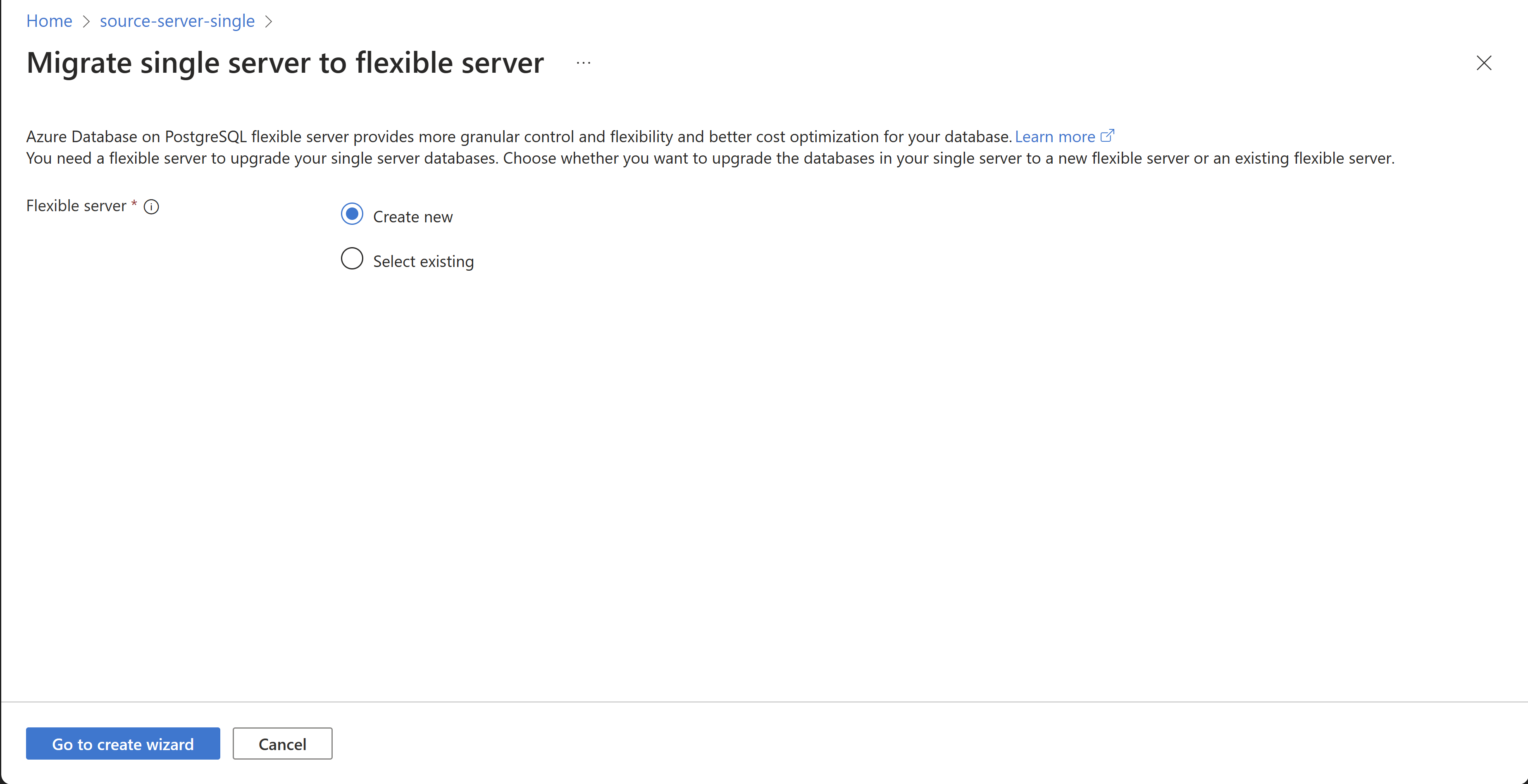Click the Migrate single server page title
1528x784 pixels.
[x=285, y=63]
